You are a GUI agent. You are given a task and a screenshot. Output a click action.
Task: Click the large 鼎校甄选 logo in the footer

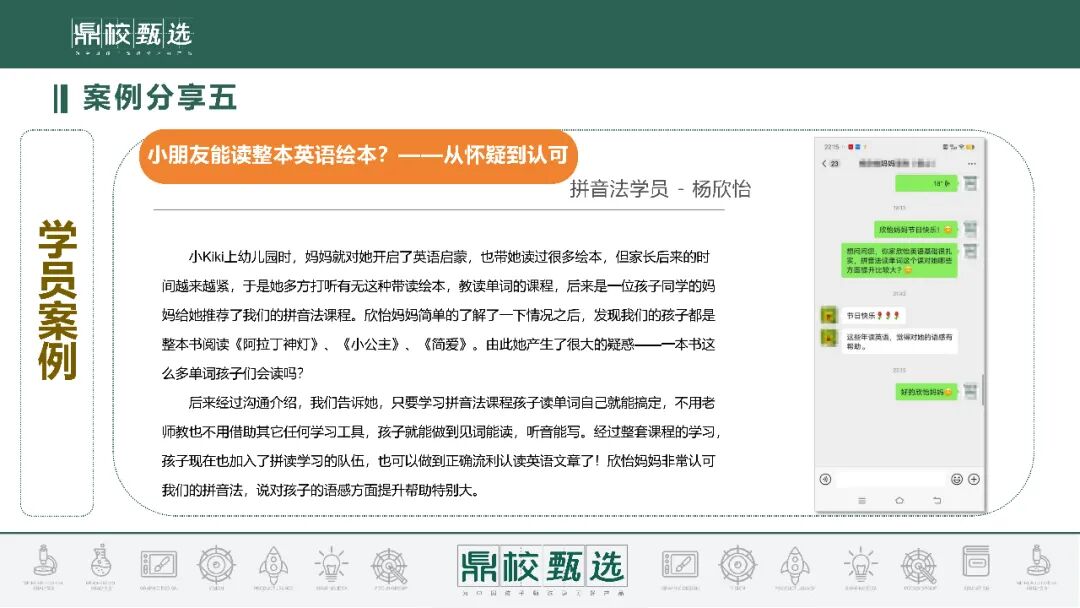point(542,567)
